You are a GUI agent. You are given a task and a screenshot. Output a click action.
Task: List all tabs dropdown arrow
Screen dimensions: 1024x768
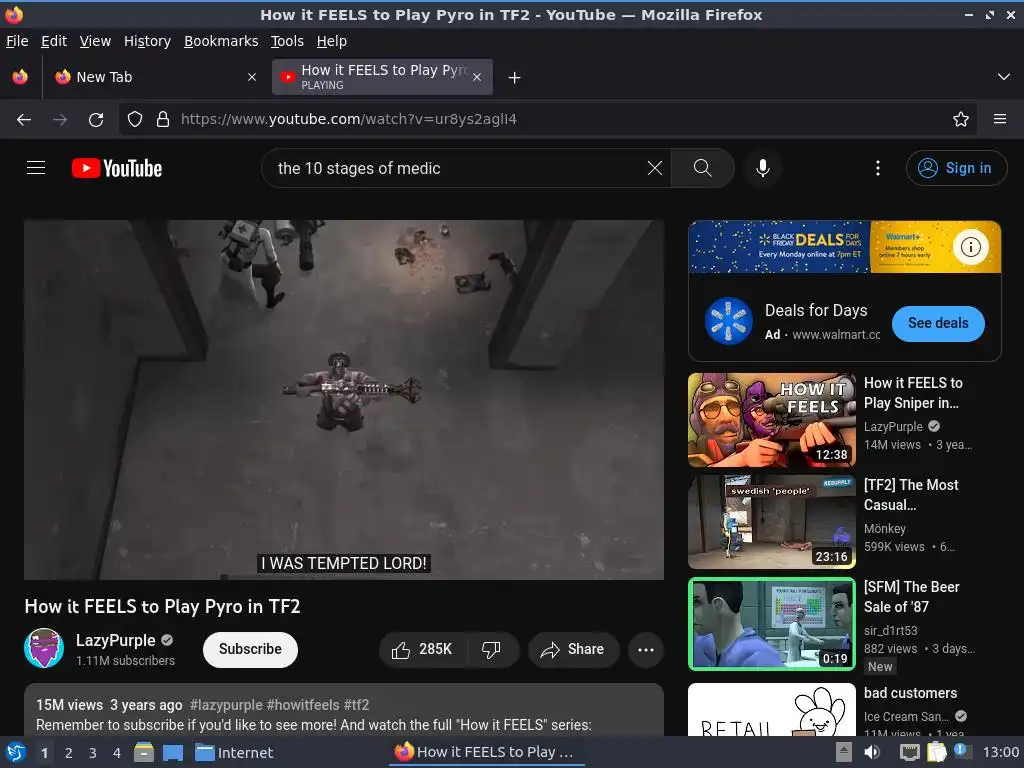coord(1004,77)
